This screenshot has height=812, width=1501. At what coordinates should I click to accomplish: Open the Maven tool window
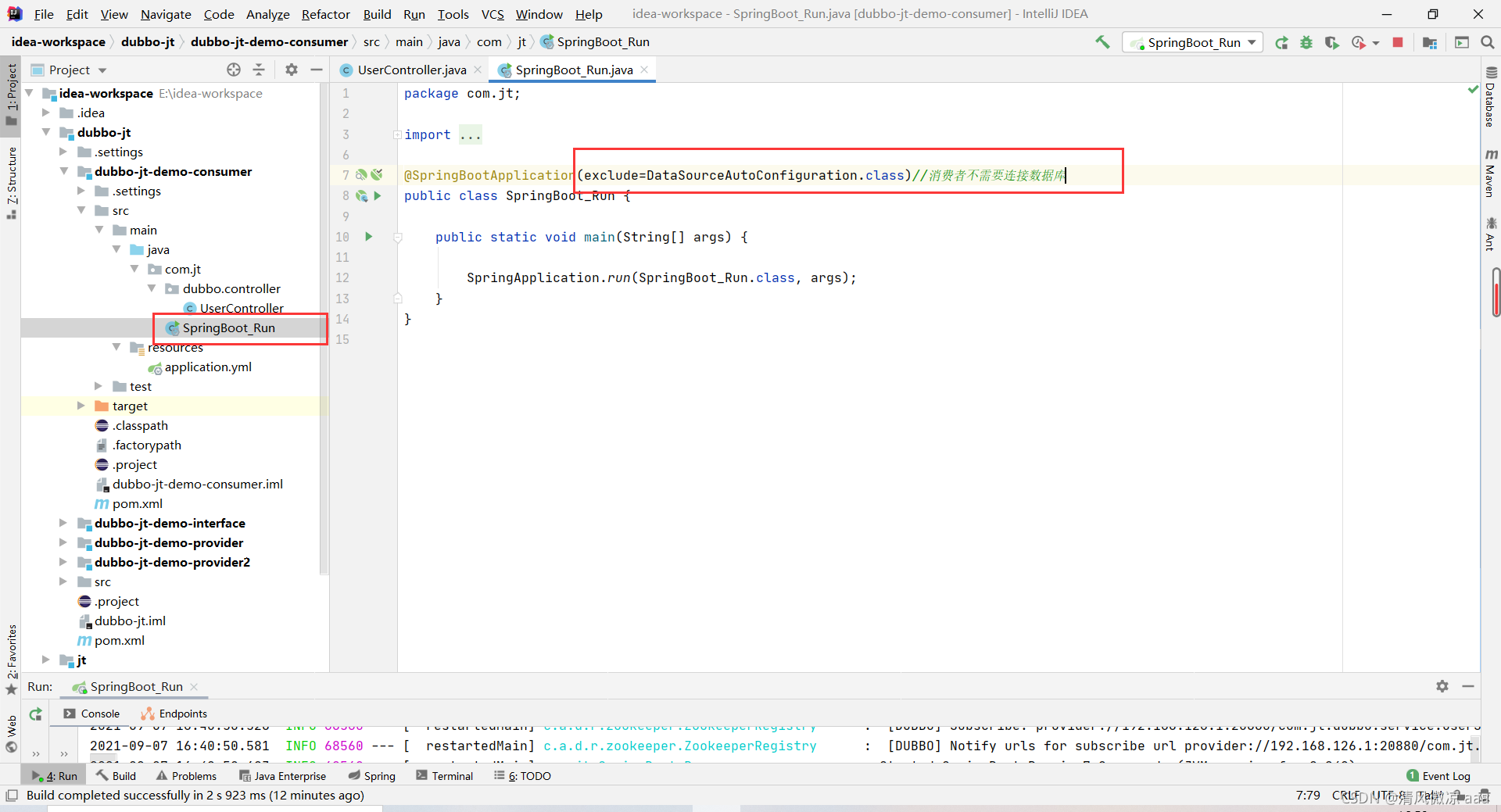coord(1490,173)
